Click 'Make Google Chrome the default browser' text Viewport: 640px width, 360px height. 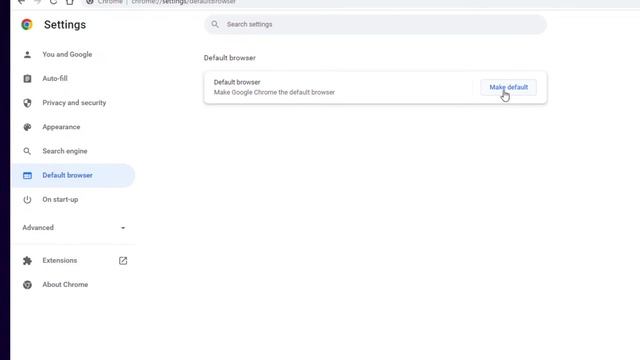274,93
